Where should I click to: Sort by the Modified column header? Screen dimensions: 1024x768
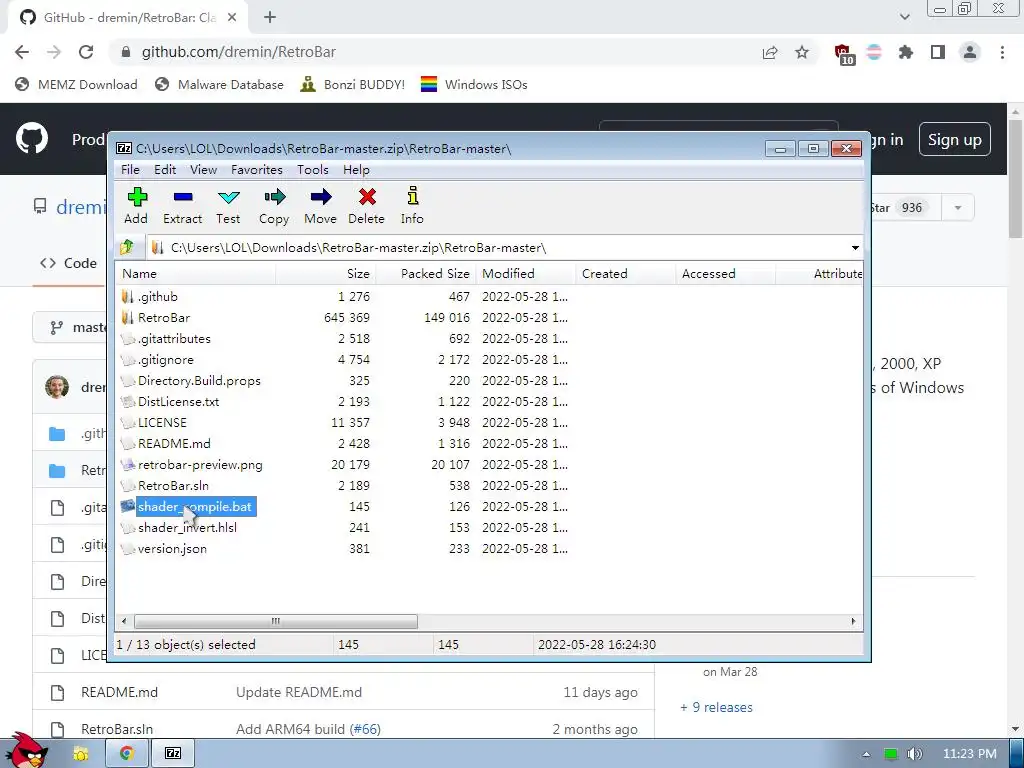pos(526,274)
